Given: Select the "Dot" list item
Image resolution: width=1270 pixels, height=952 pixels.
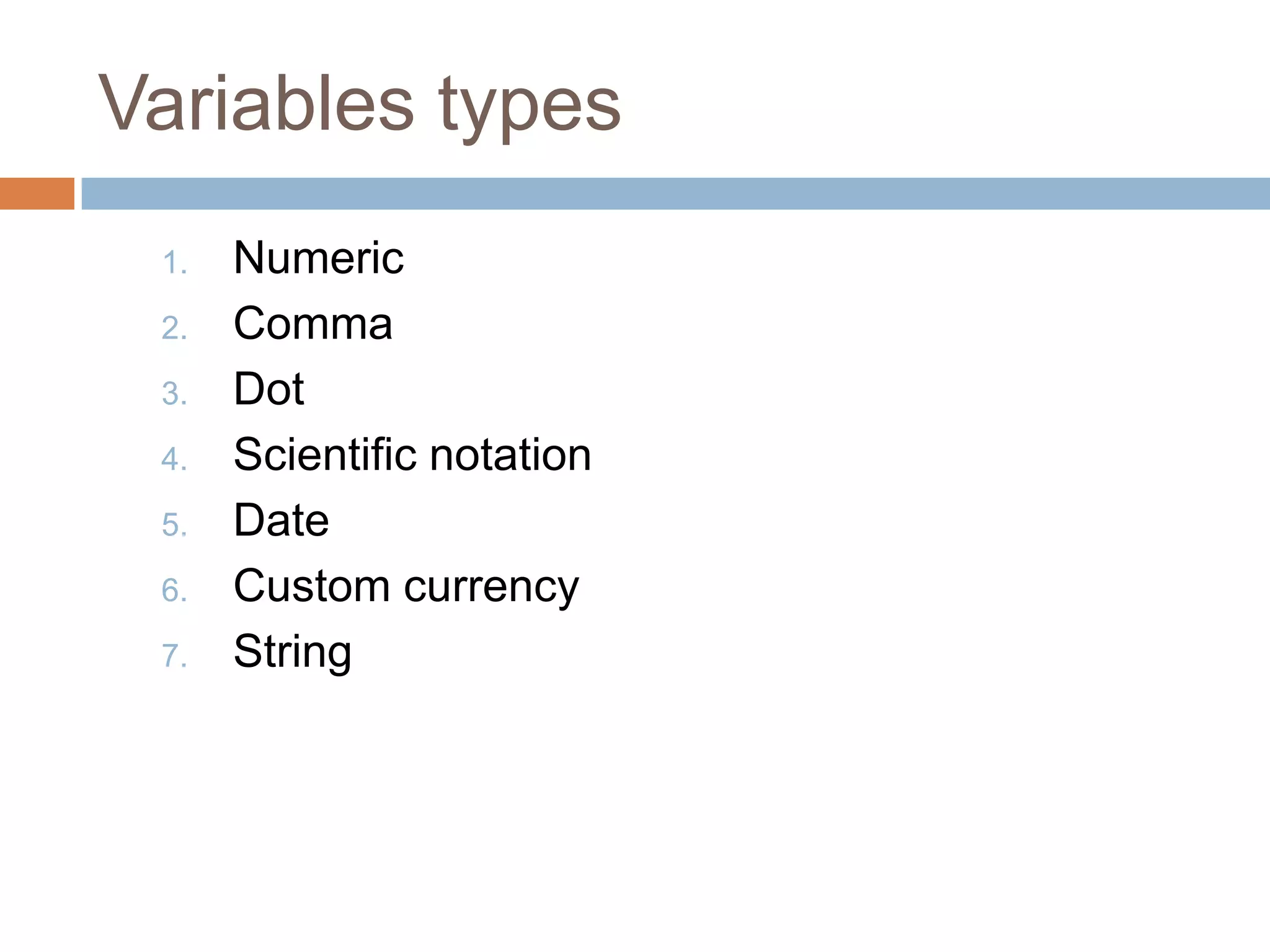Looking at the screenshot, I should pyautogui.click(x=269, y=389).
